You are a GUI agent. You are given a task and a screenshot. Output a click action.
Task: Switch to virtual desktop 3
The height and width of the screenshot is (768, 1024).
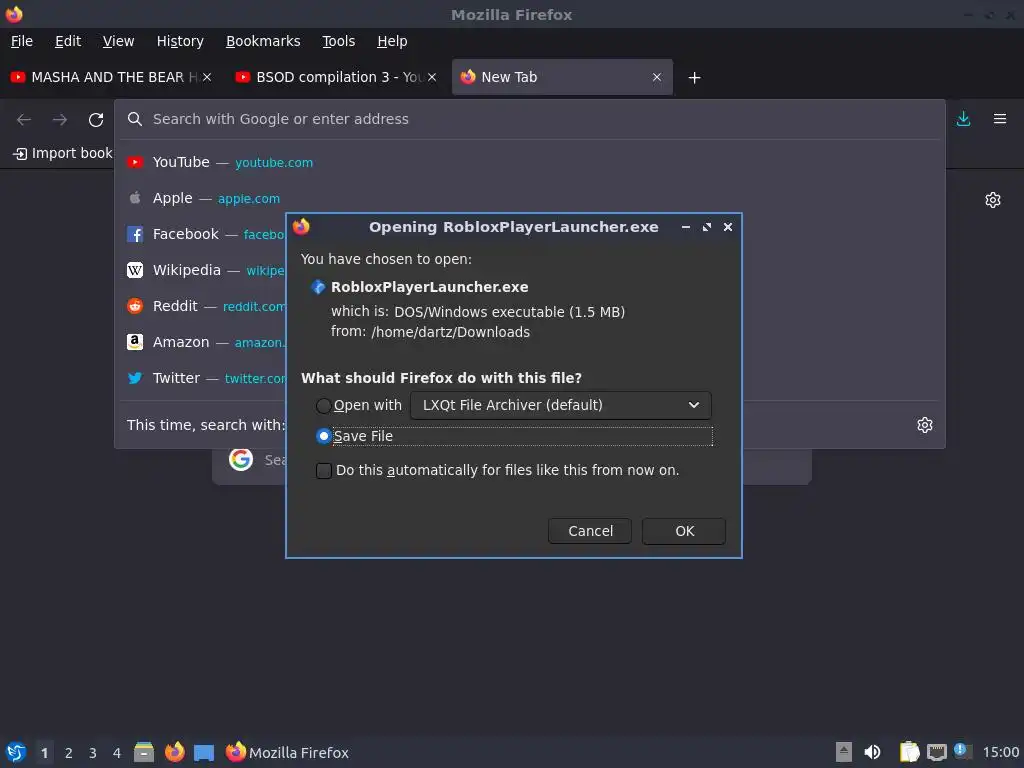pos(93,753)
